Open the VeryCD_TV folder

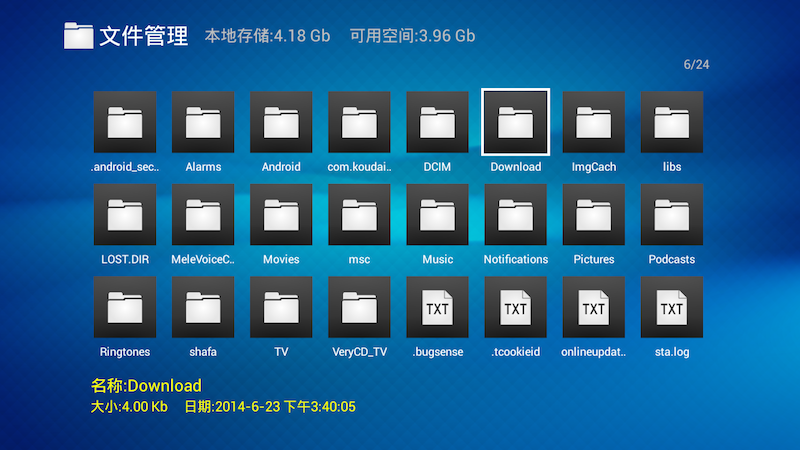click(359, 307)
